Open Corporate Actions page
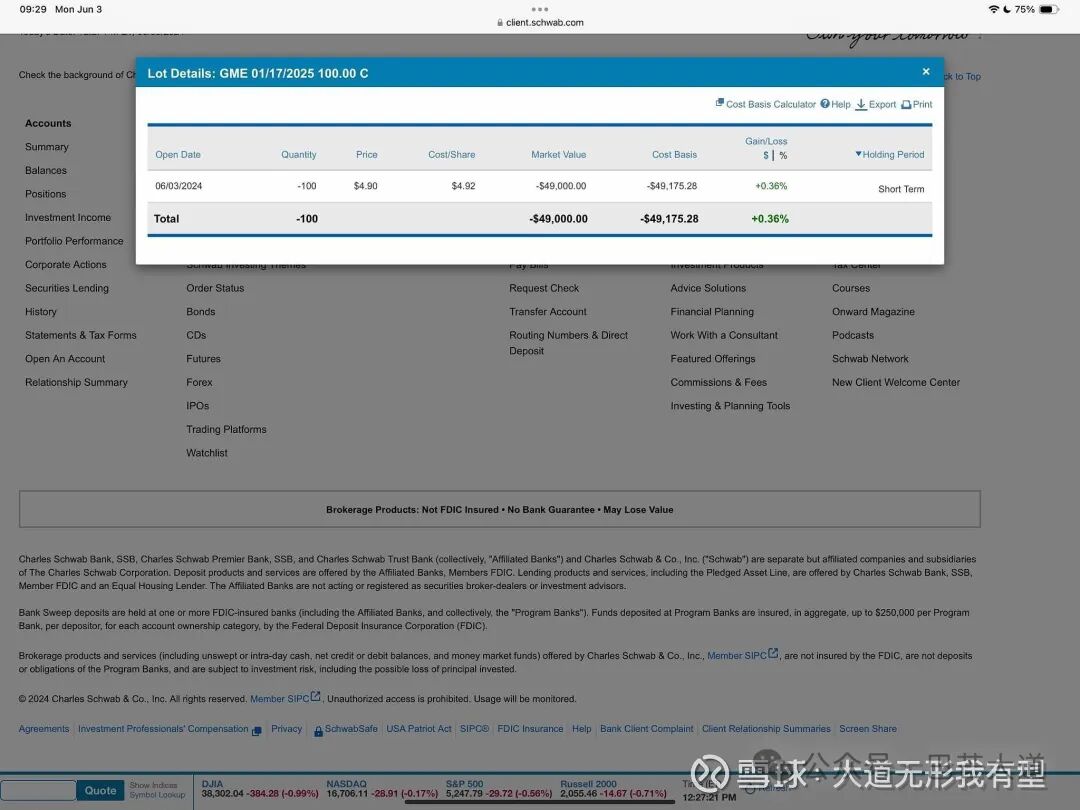Image resolution: width=1080 pixels, height=810 pixels. click(65, 264)
